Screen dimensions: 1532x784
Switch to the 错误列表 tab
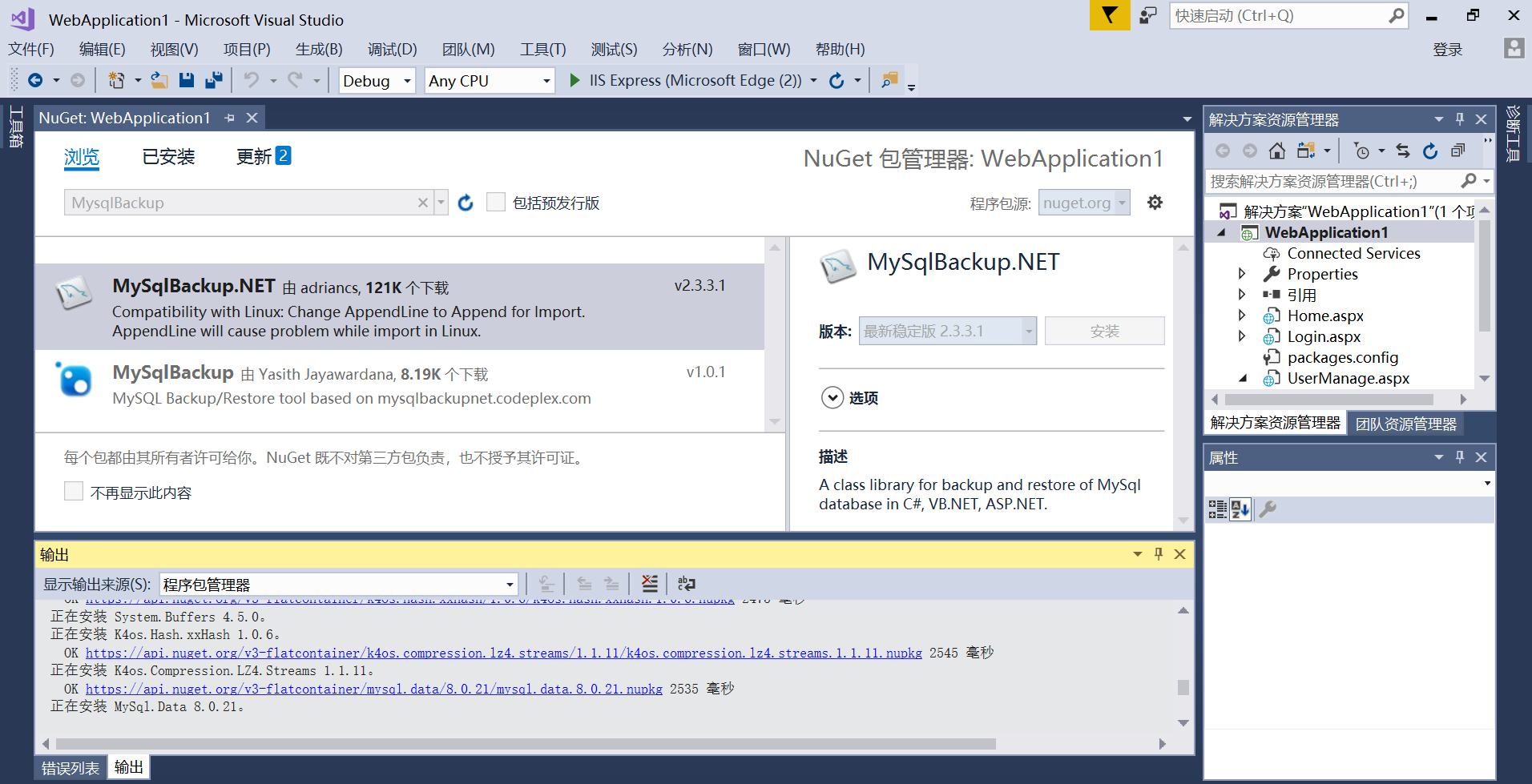(x=71, y=768)
